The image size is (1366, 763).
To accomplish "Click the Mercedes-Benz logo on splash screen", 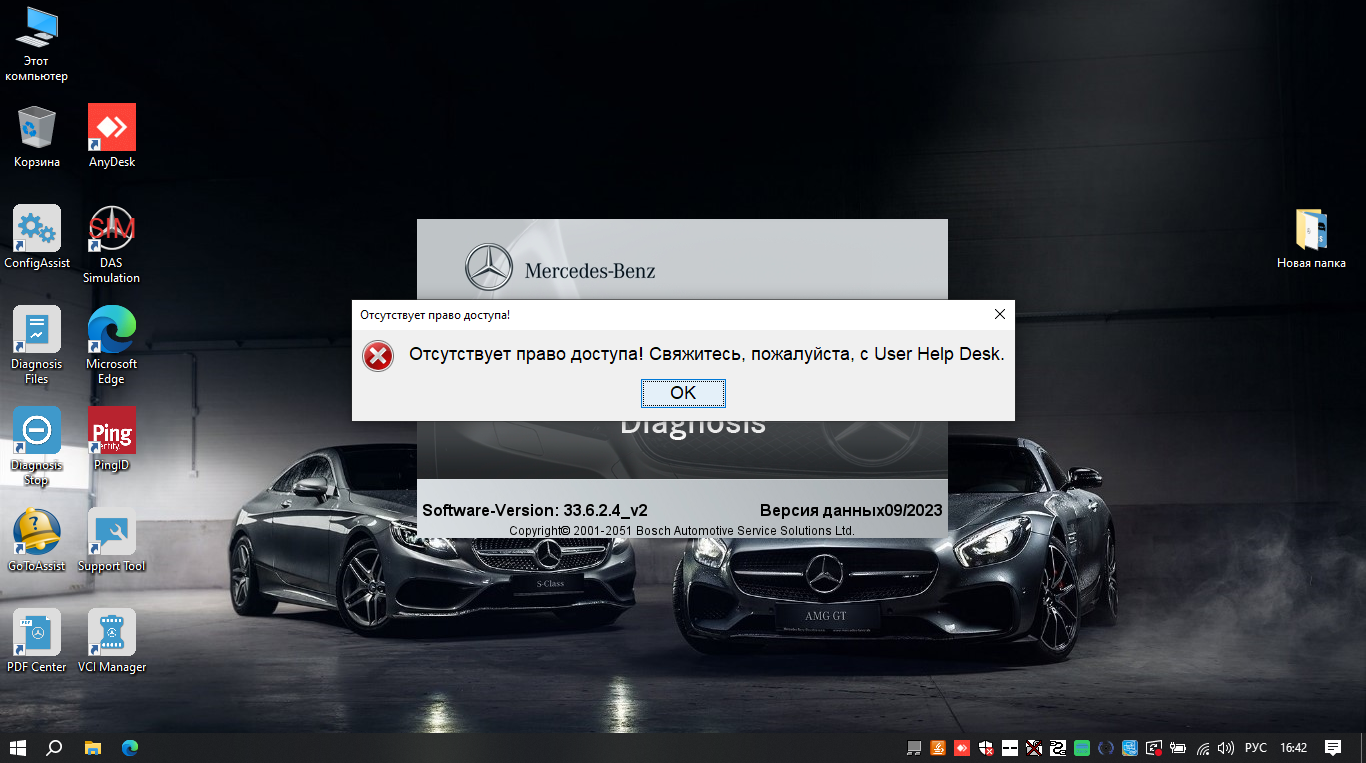I will pyautogui.click(x=560, y=269).
